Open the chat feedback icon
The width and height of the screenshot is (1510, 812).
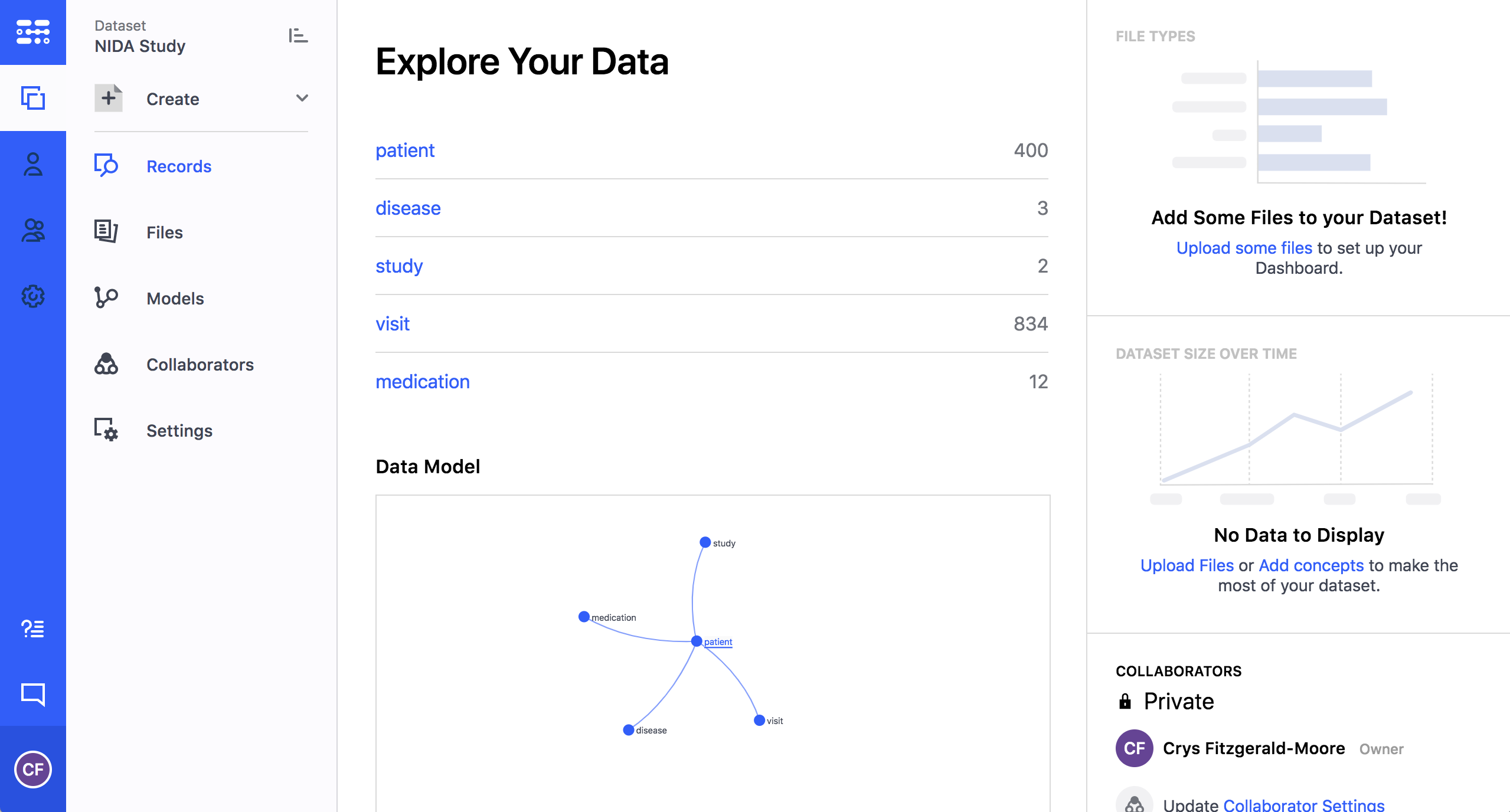(33, 695)
